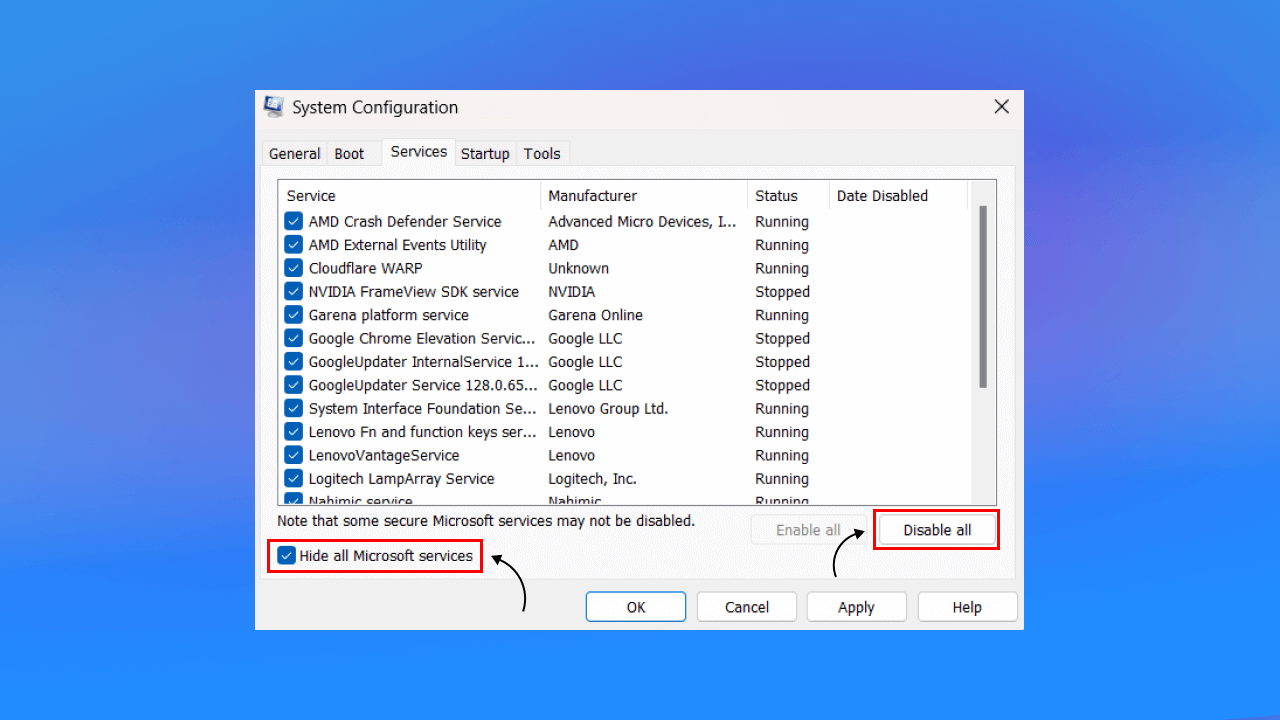Uncheck AMD External Events Utility checkbox
Viewport: 1280px width, 720px height.
click(293, 245)
